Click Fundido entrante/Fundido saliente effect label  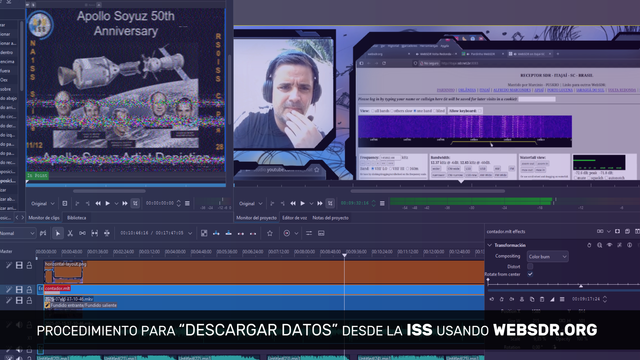[84, 305]
